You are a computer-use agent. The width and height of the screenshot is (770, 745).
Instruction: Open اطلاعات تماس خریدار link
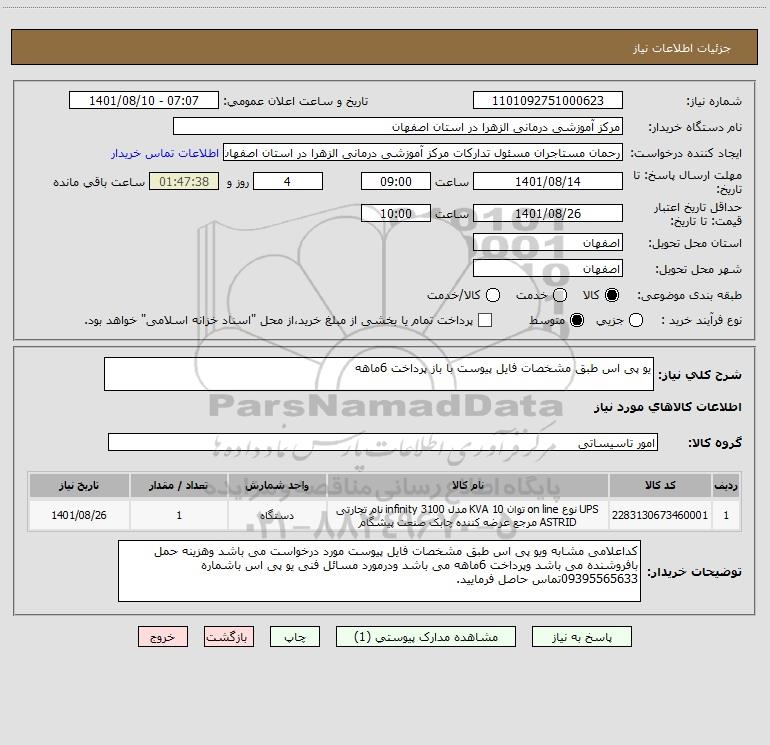pyautogui.click(x=165, y=153)
